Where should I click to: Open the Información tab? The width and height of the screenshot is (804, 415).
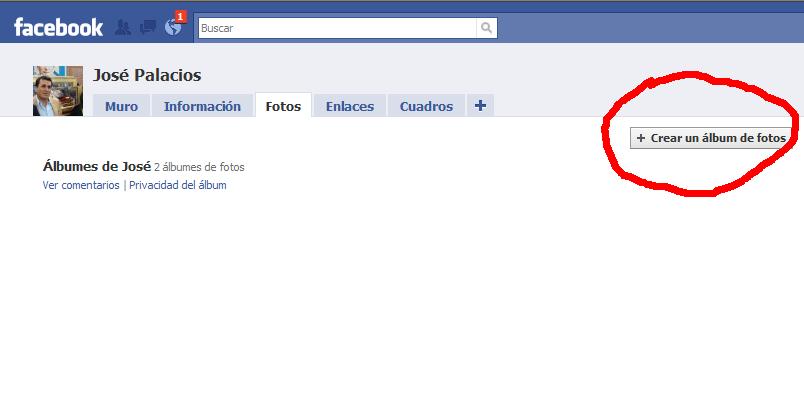(202, 106)
